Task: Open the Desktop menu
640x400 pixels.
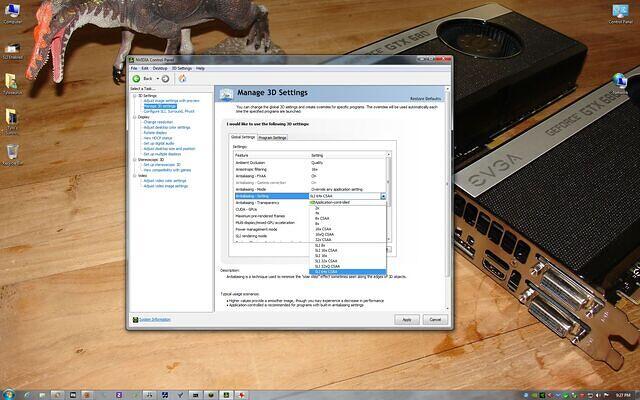Action: pos(160,68)
